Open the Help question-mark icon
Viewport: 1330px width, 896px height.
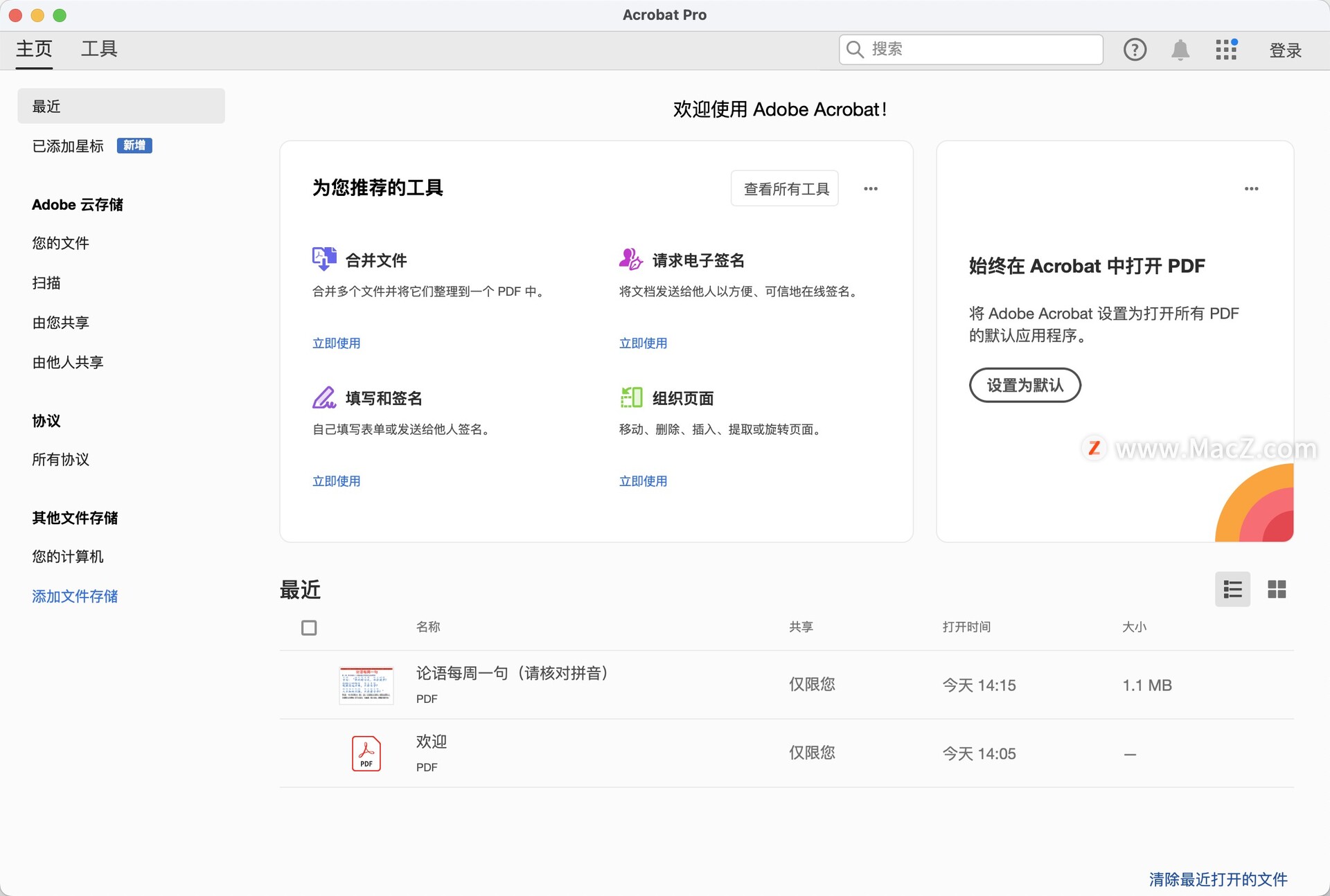[x=1135, y=50]
